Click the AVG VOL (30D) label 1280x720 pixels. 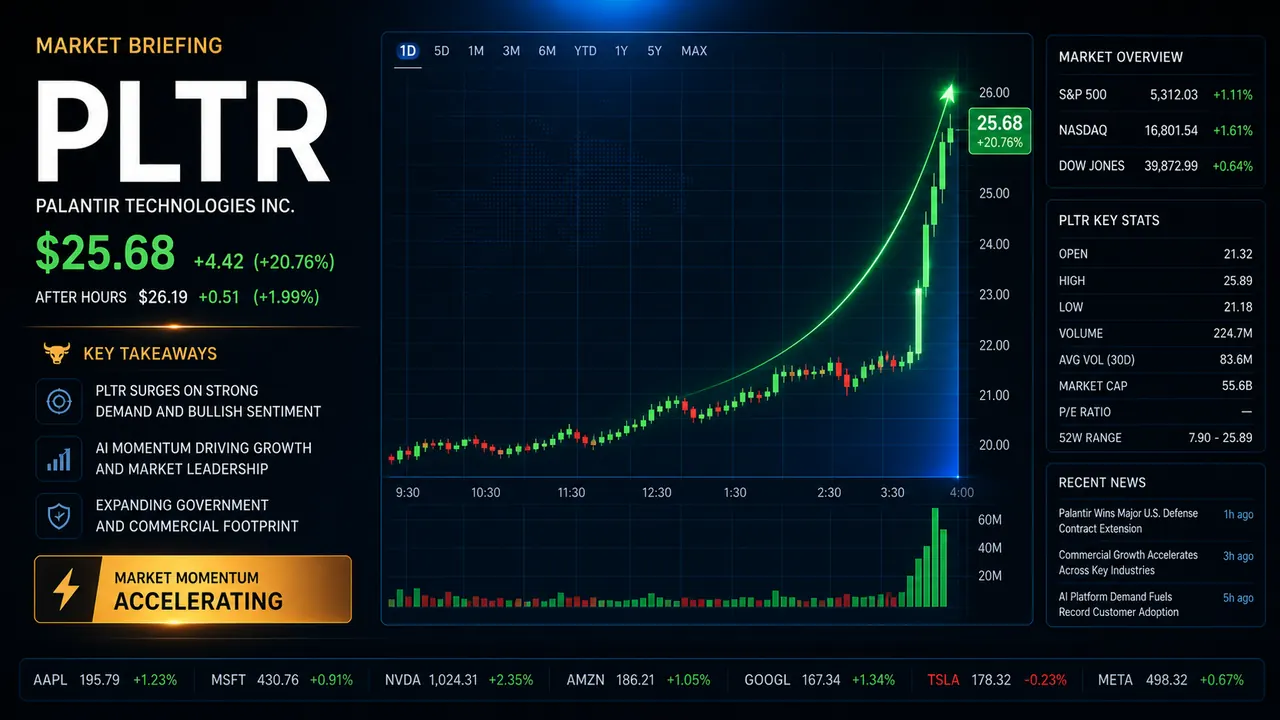(1097, 359)
